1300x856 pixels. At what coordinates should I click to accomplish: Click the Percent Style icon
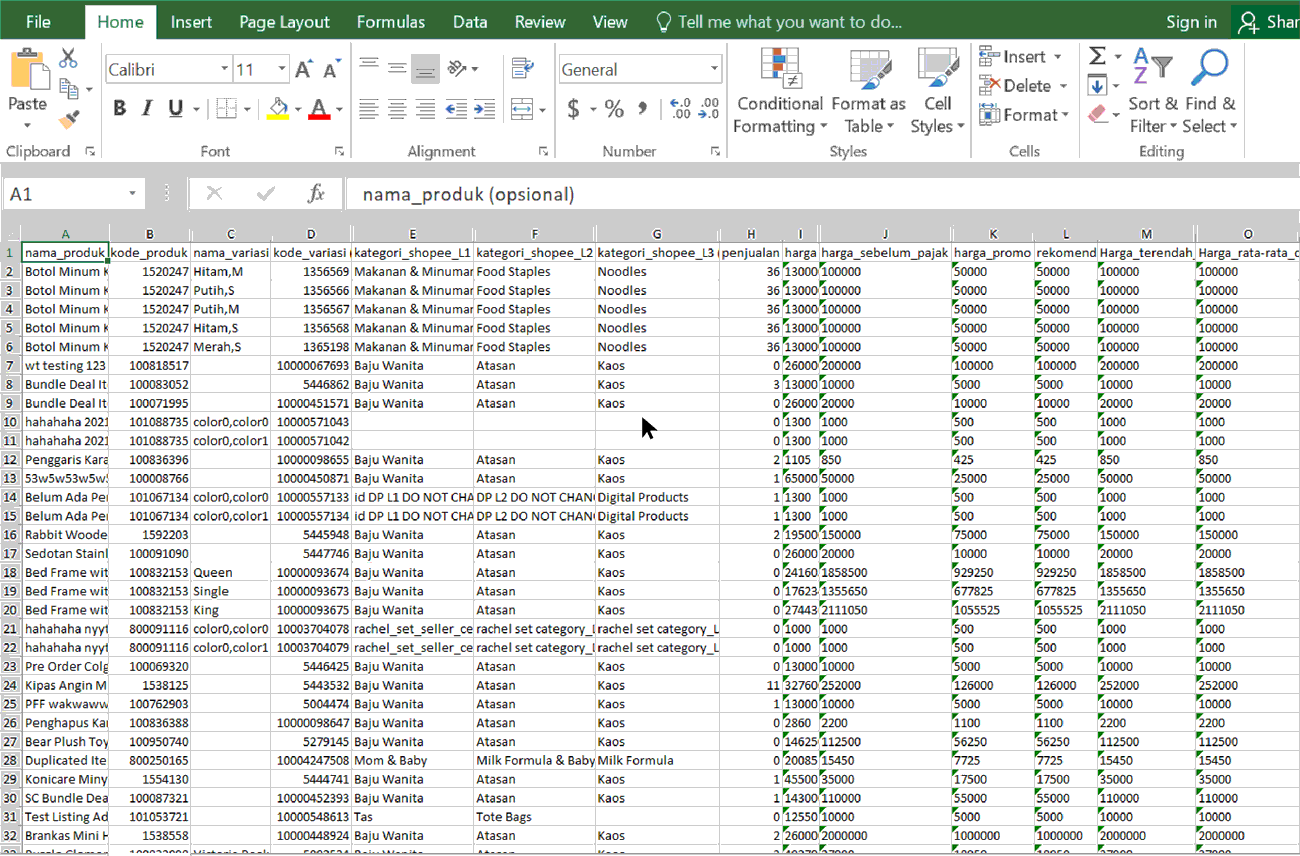tap(614, 108)
